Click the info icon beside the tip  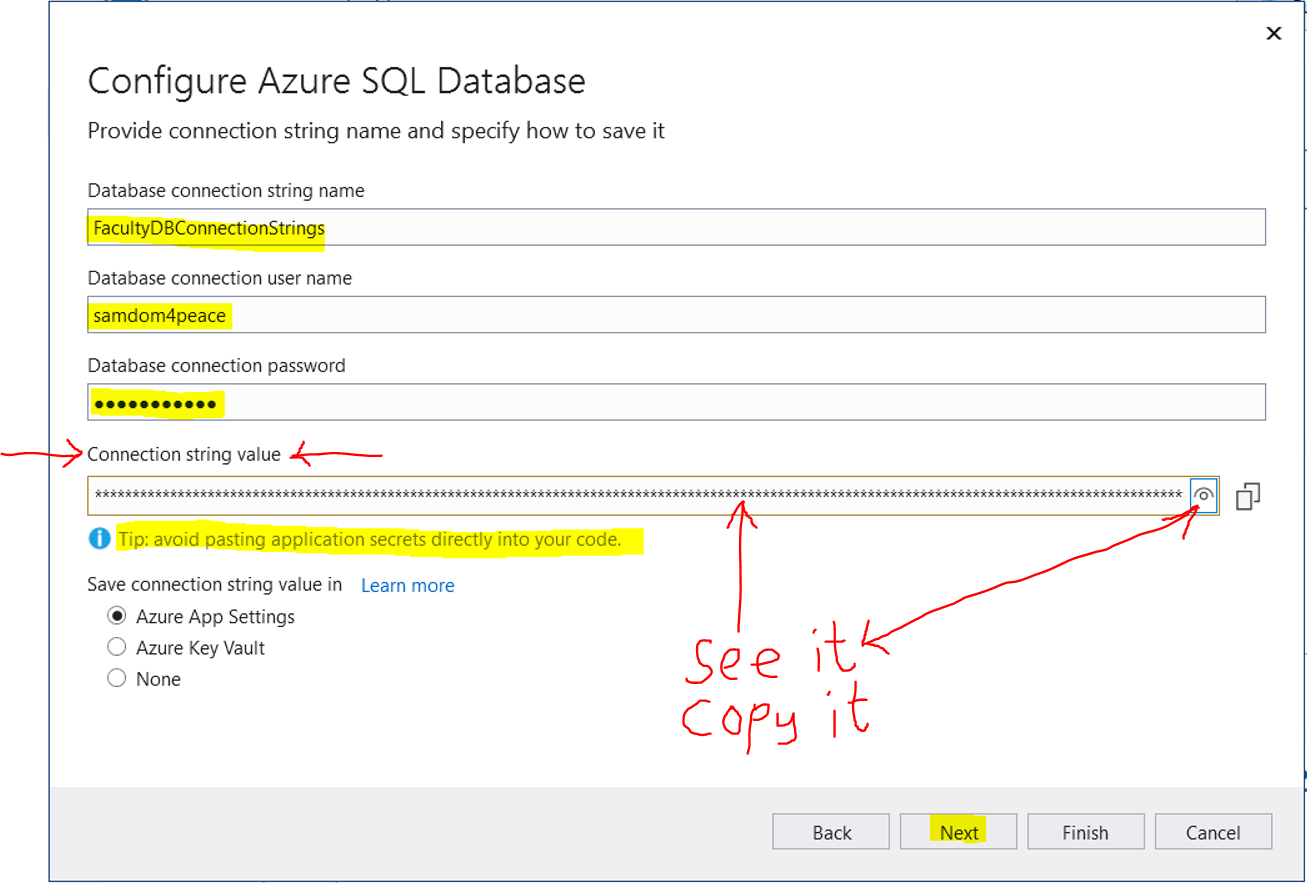[x=99, y=539]
